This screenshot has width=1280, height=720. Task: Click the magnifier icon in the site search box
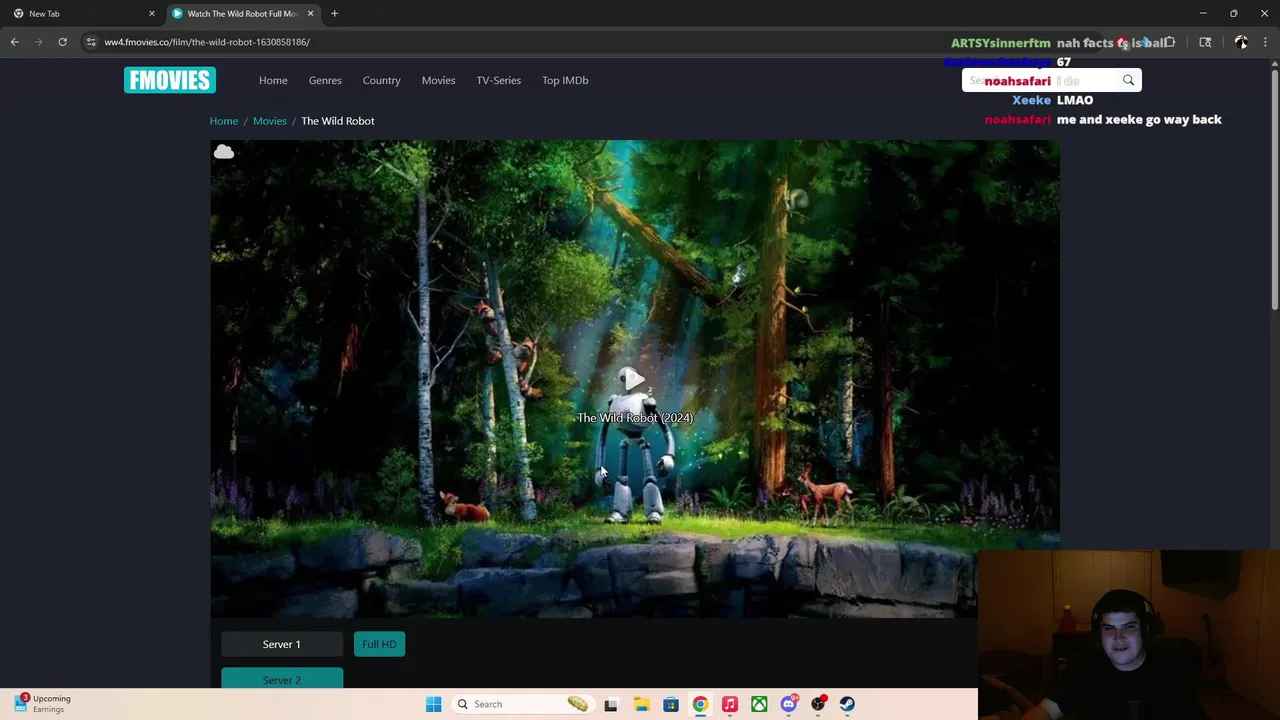click(1128, 80)
